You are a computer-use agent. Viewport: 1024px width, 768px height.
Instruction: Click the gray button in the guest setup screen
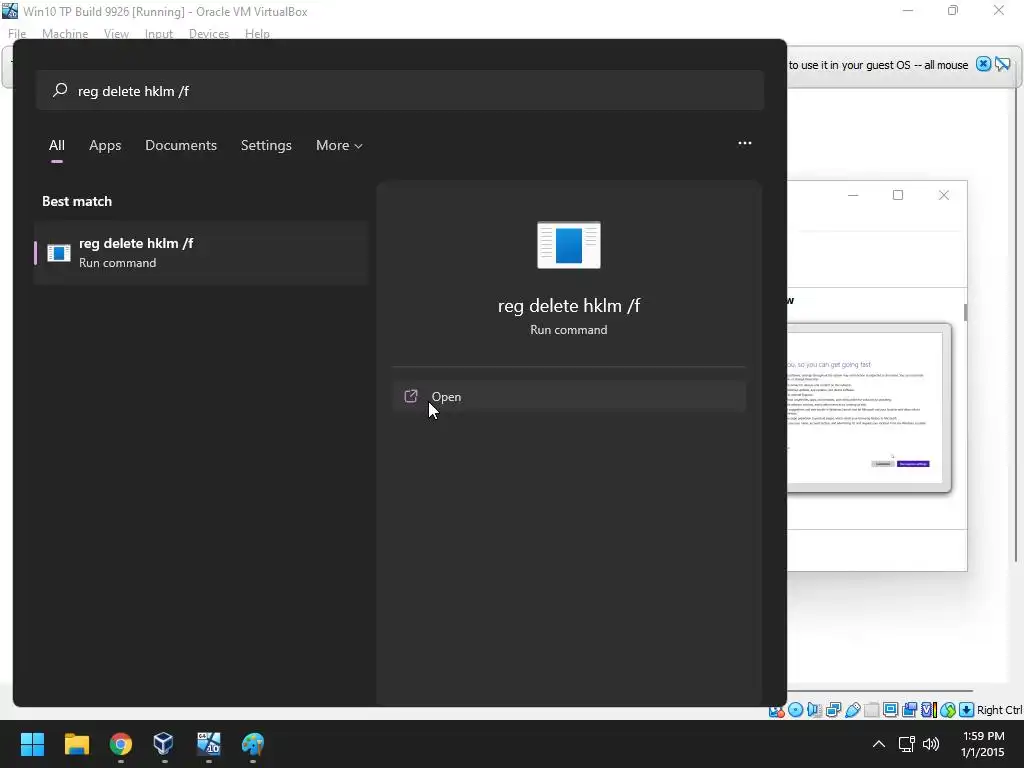click(x=882, y=464)
